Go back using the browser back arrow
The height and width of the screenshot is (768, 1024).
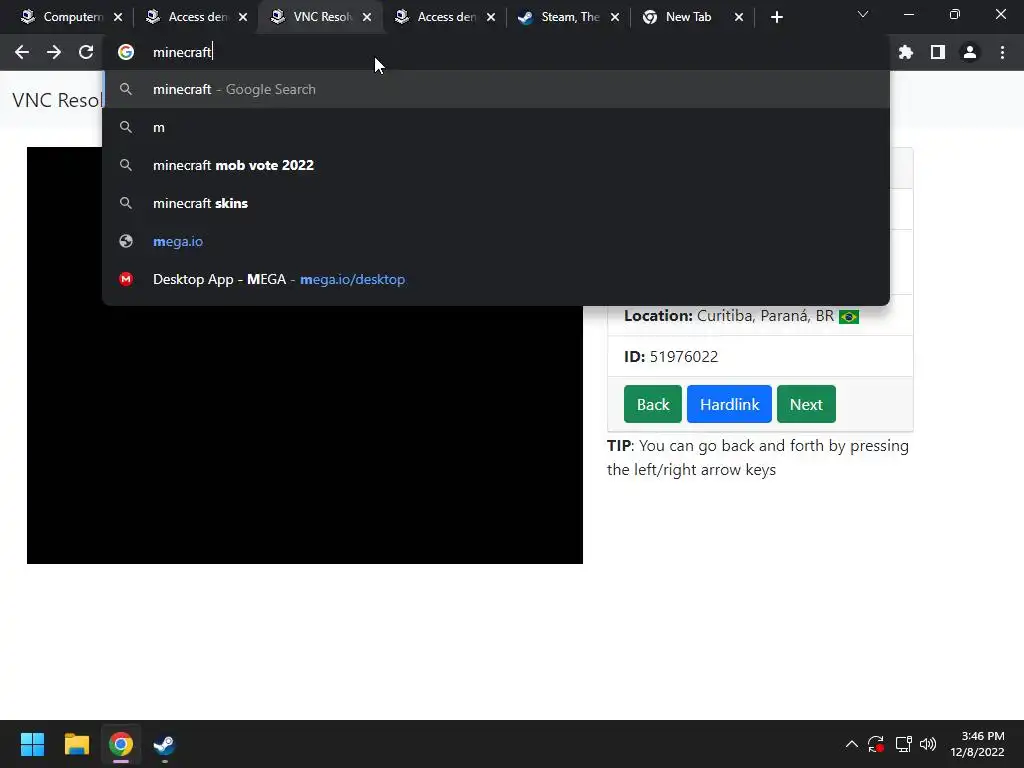pyautogui.click(x=22, y=52)
